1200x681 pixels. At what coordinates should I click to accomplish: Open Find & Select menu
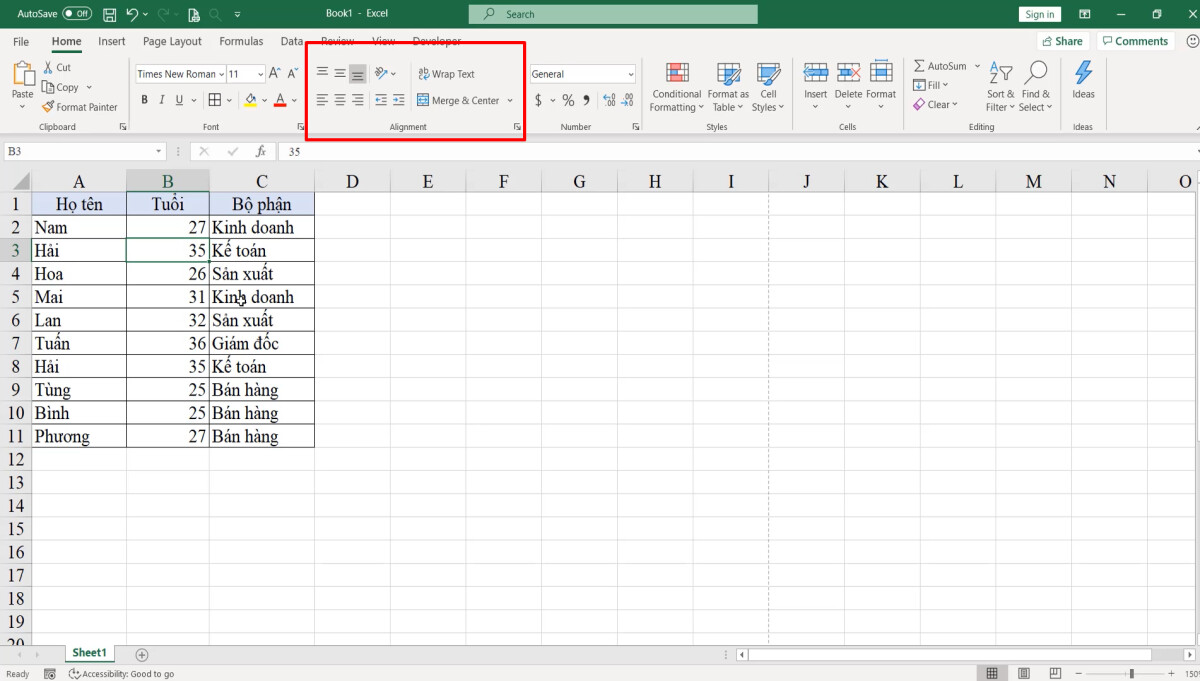click(1036, 86)
